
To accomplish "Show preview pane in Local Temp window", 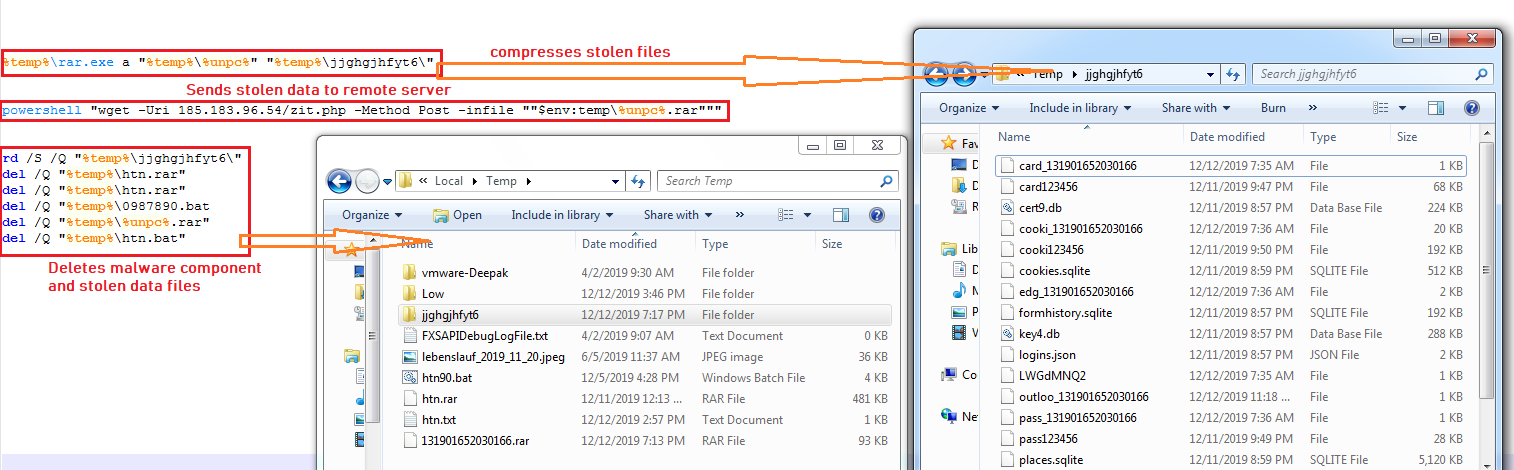I will (x=841, y=215).
